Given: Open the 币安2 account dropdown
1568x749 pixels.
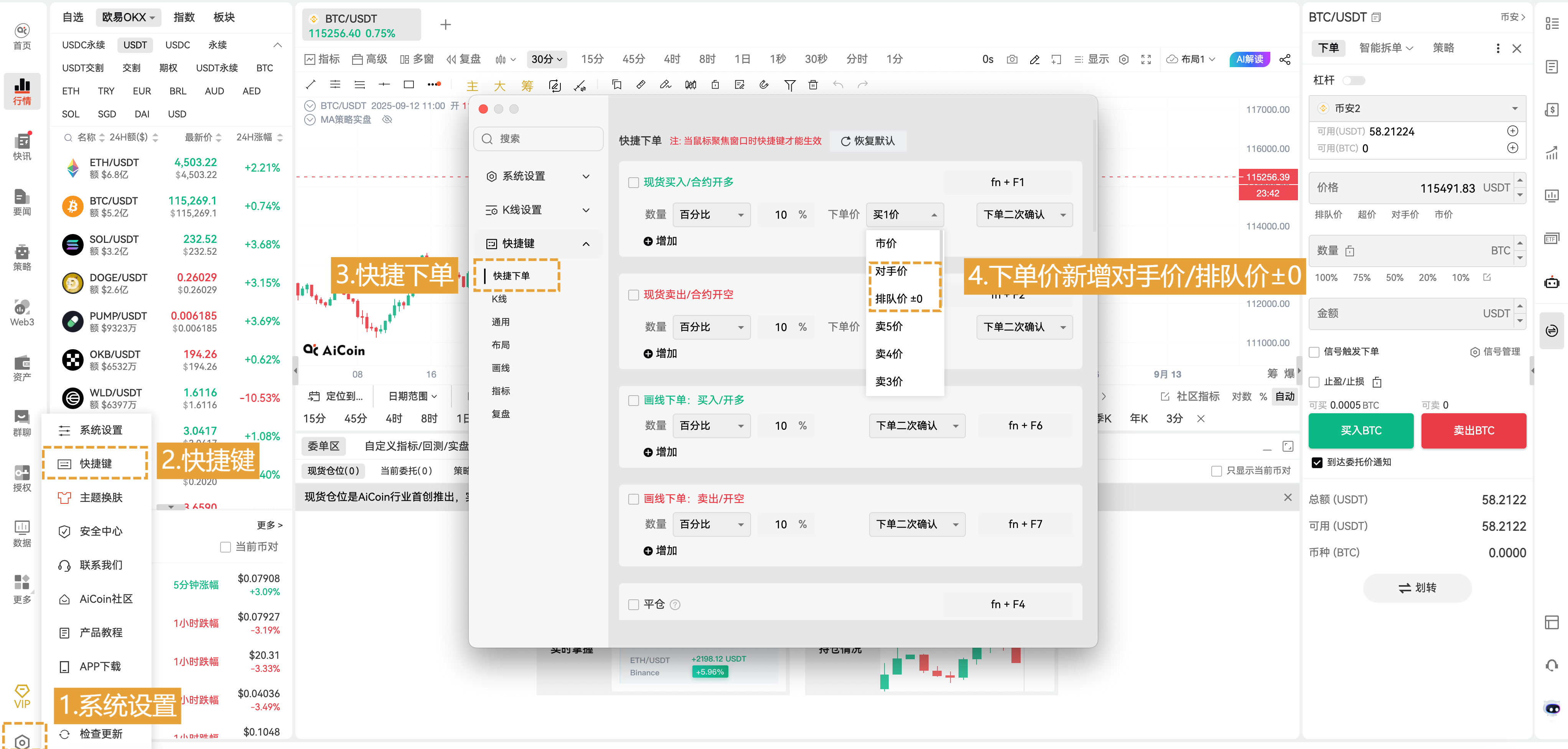Looking at the screenshot, I should (x=1416, y=108).
